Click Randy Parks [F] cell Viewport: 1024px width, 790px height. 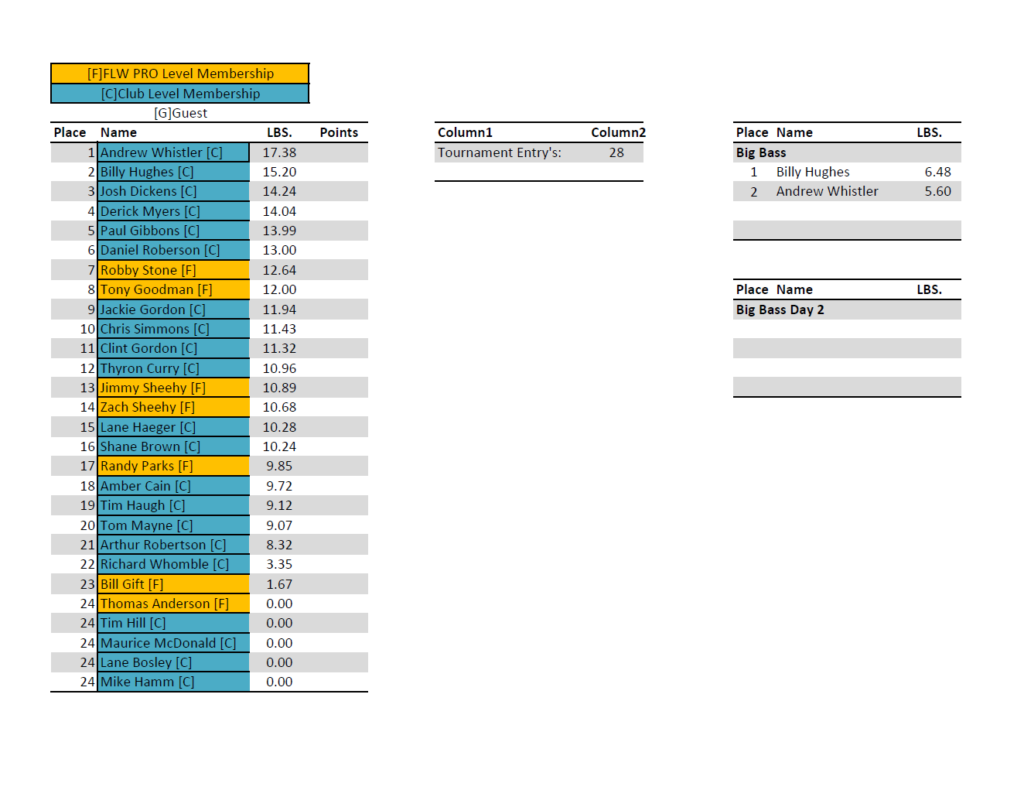[x=173, y=466]
